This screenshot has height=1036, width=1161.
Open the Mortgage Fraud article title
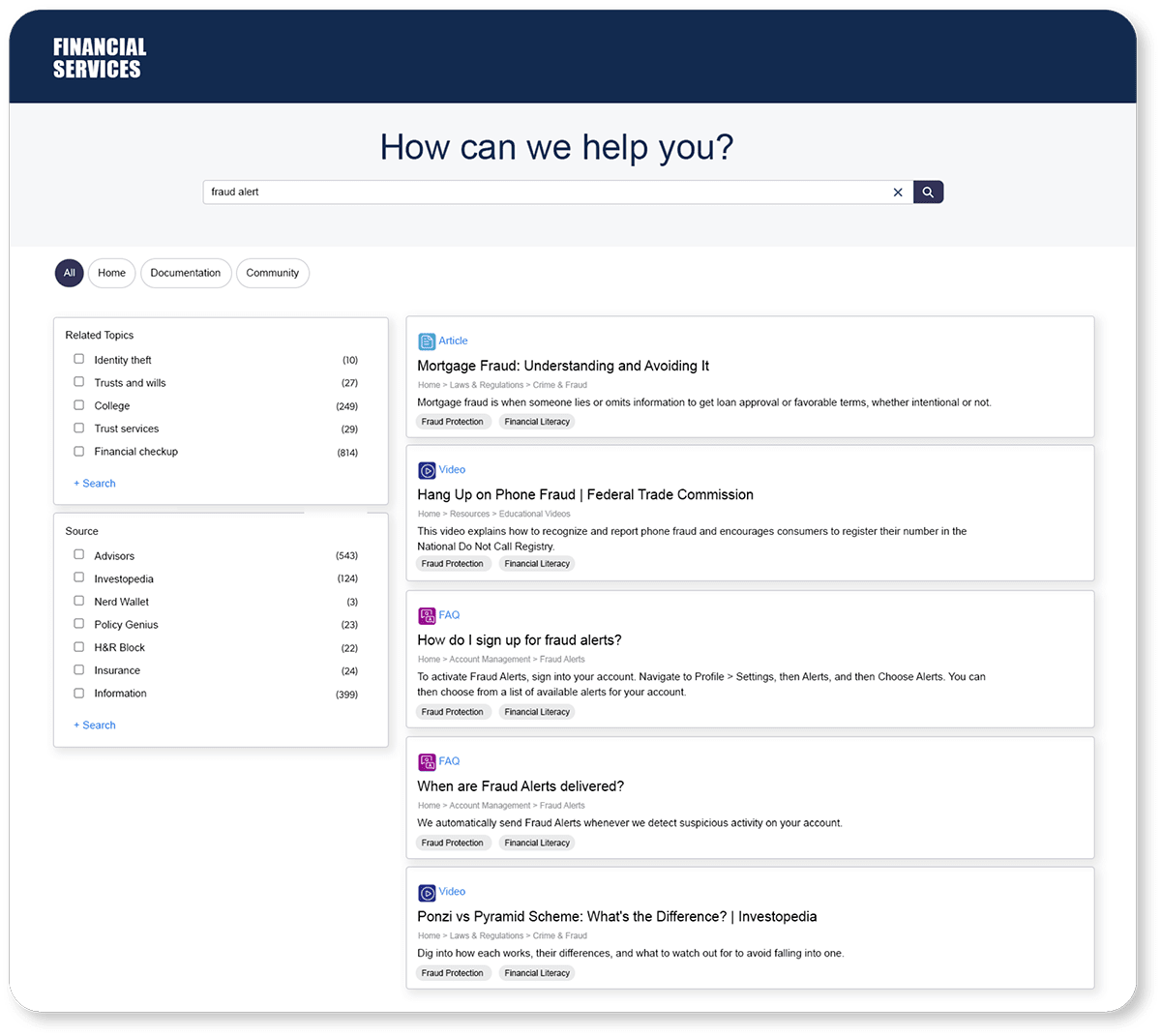[563, 366]
